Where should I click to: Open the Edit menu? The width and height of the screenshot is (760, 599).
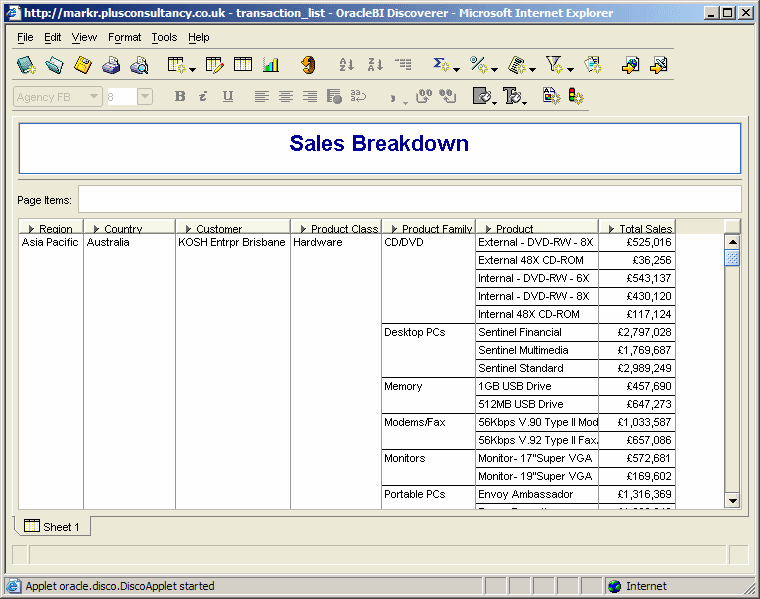(x=52, y=37)
